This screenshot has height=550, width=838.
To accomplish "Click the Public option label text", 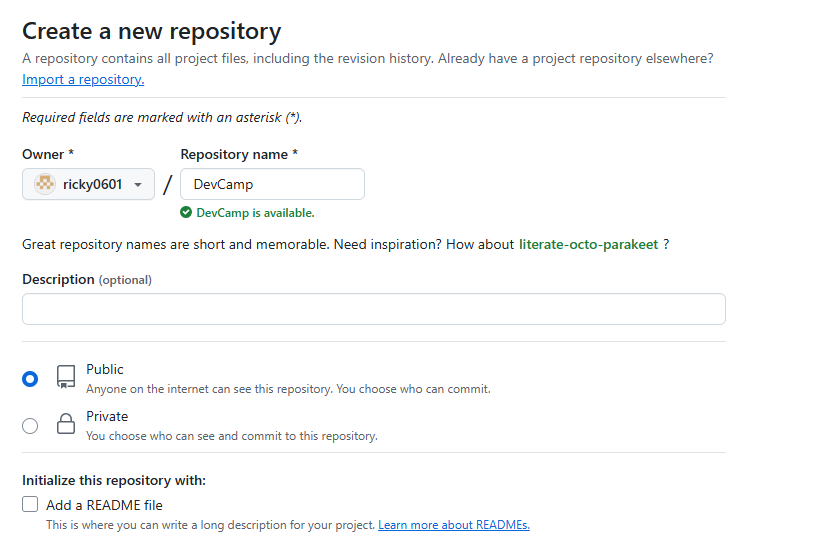I will coord(105,369).
